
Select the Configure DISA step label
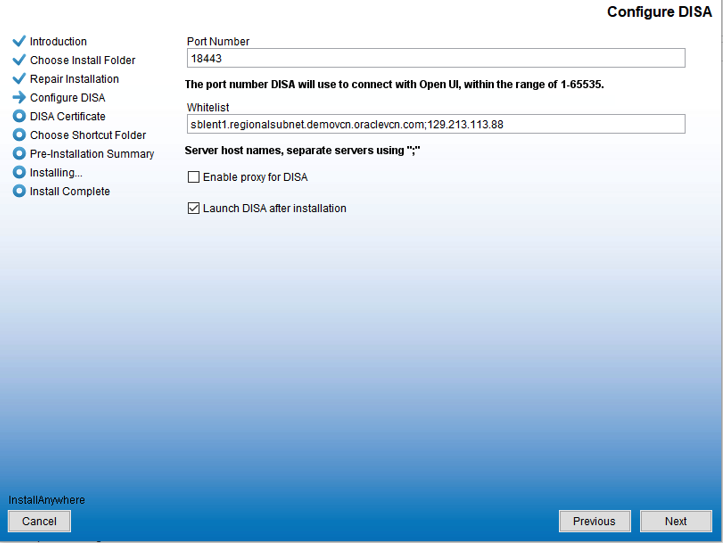pos(67,98)
